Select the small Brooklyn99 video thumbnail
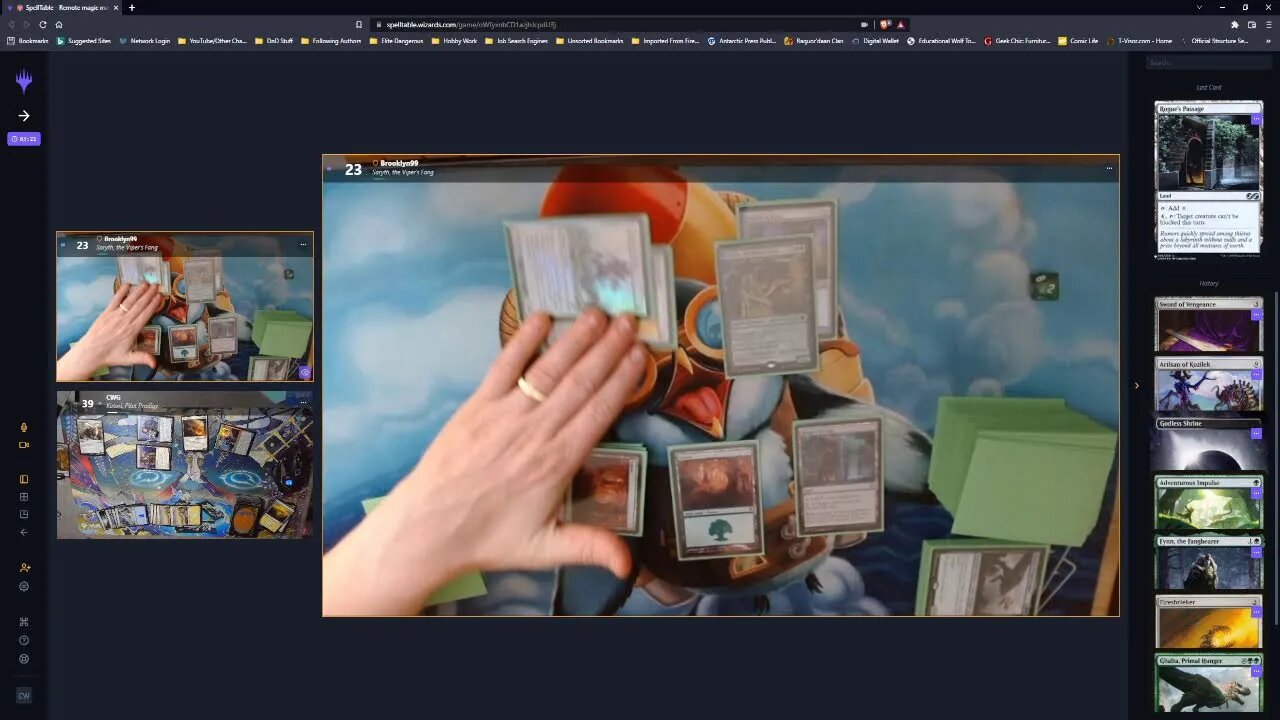Screen dimensions: 1280x720 coord(185,306)
